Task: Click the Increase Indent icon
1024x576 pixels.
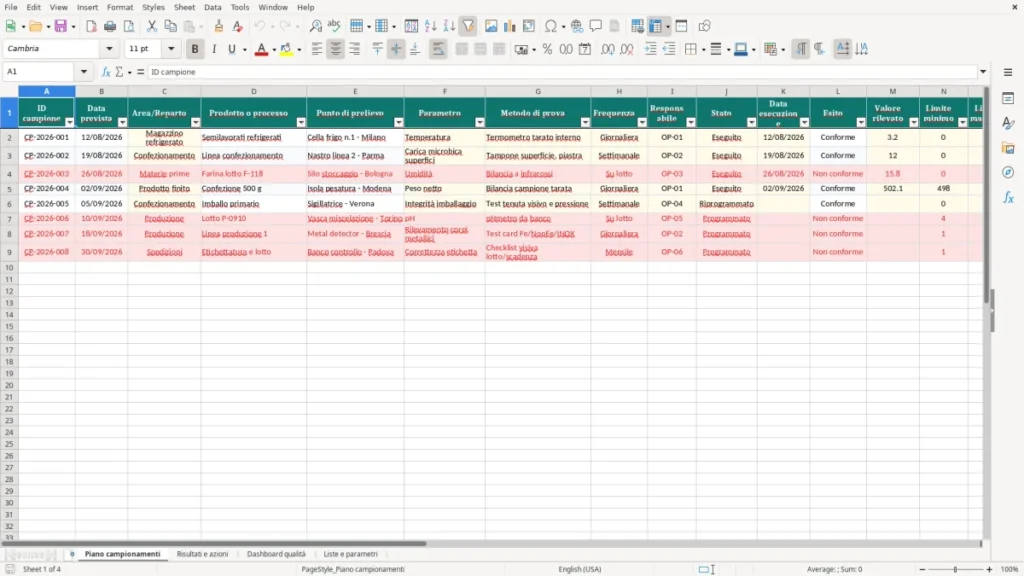Action: pos(650,49)
